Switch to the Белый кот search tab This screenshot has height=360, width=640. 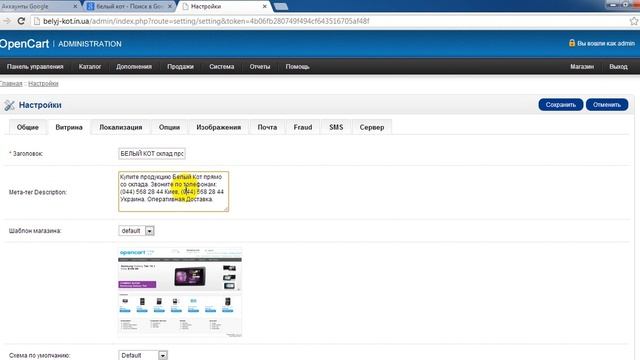click(129, 6)
